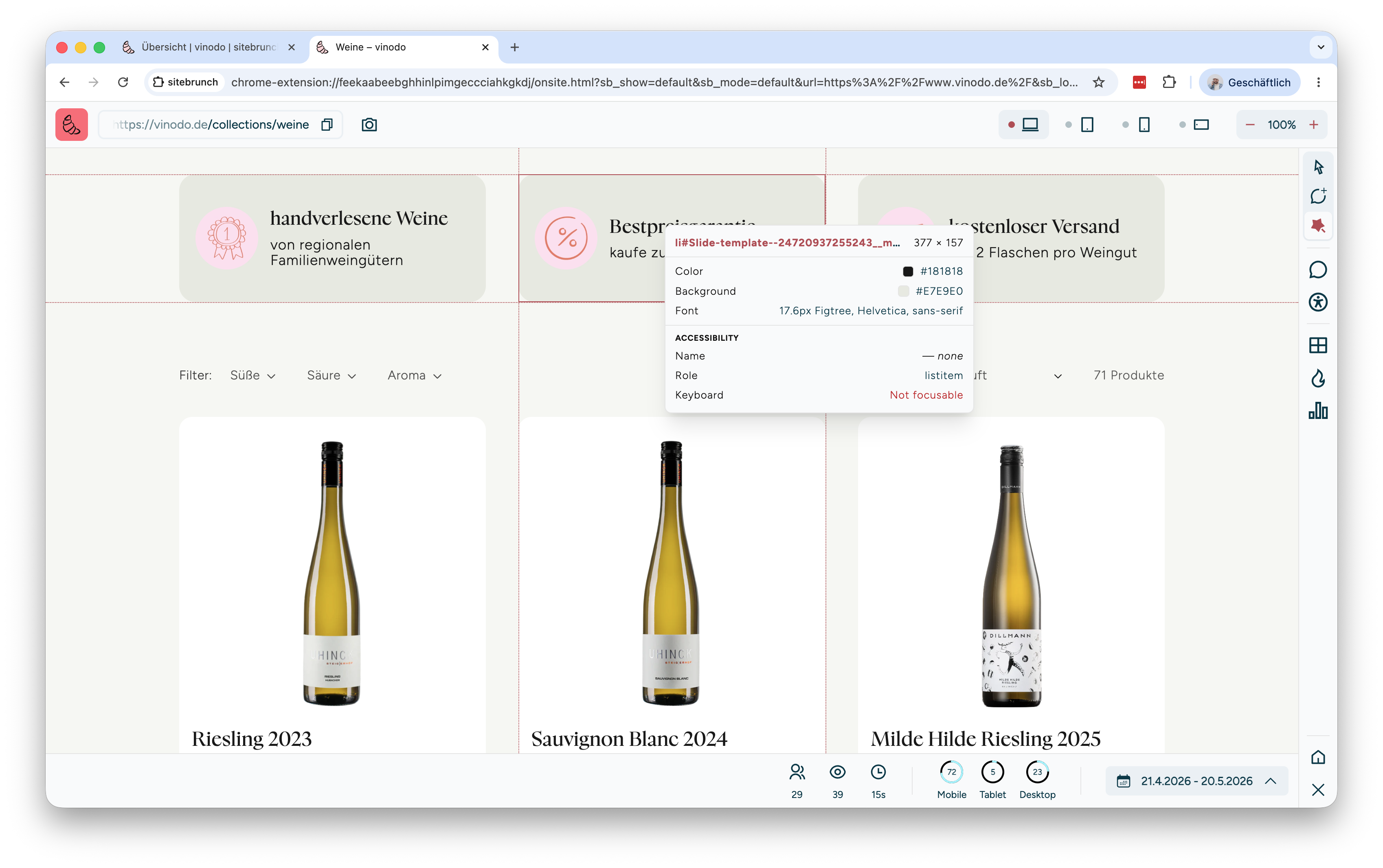
Task: Open the Sauvignon Blanc 2024 product title
Action: click(x=629, y=739)
